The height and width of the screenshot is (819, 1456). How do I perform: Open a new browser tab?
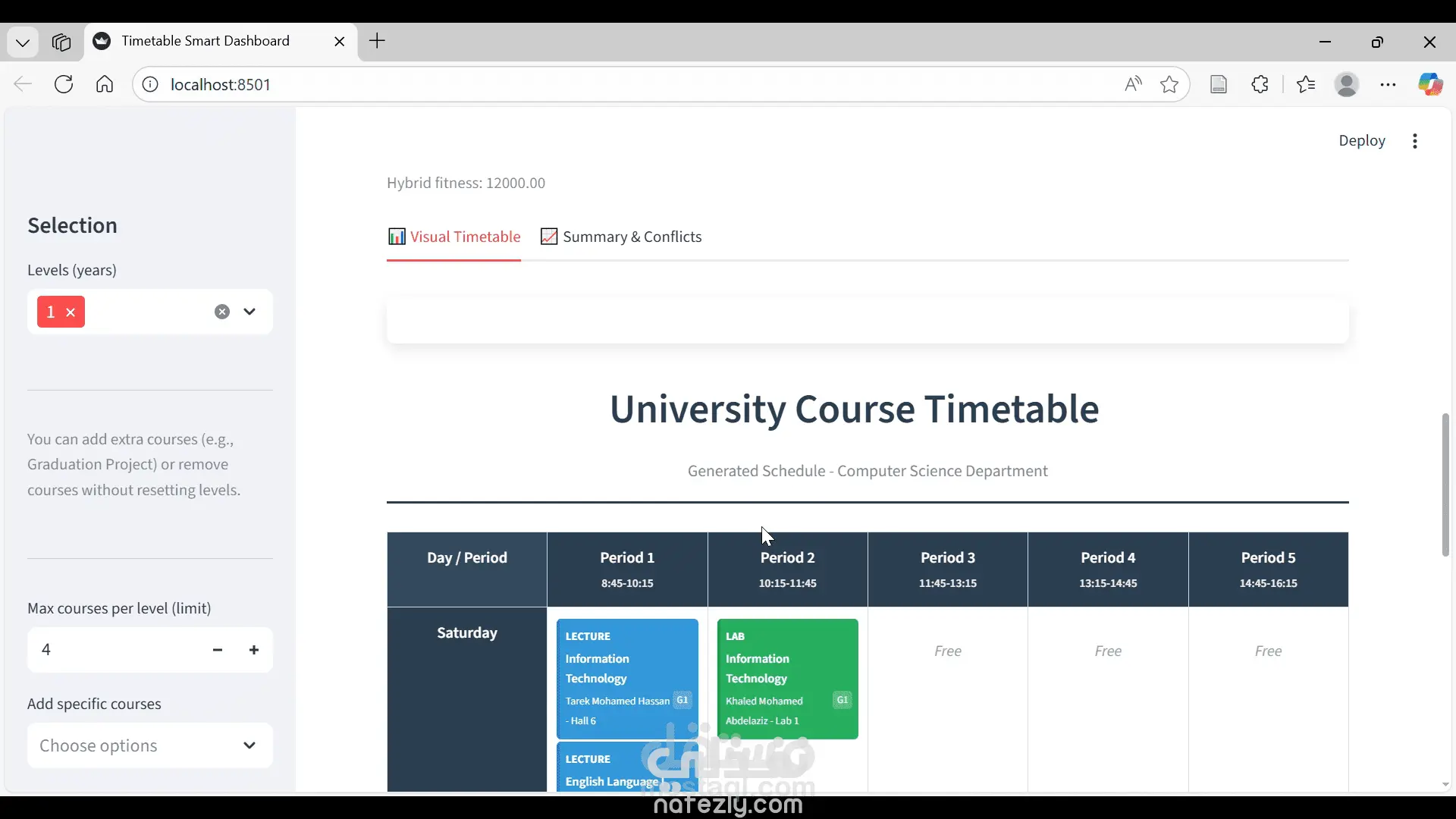tap(377, 41)
